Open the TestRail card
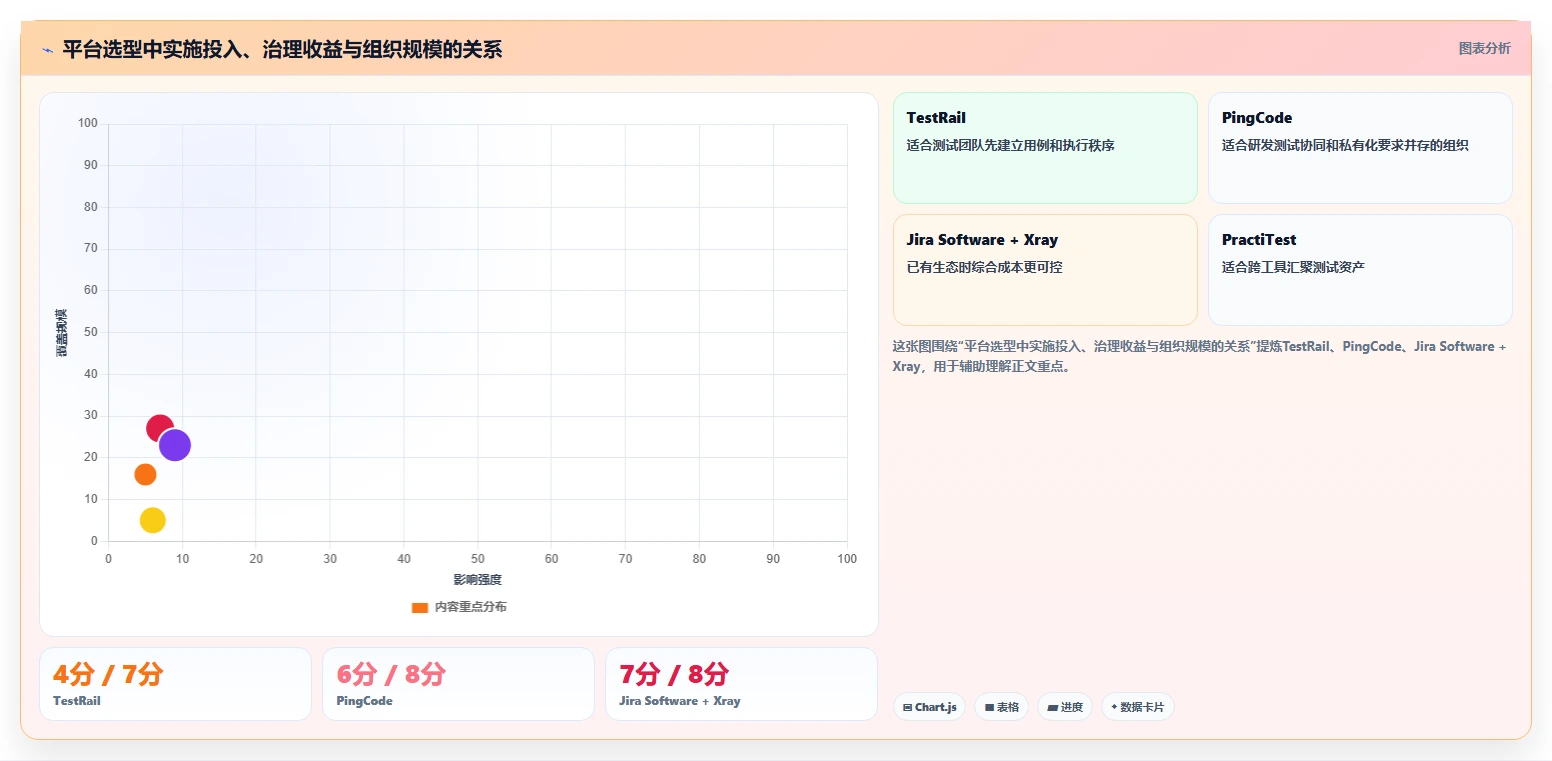Image resolution: width=1552 pixels, height=761 pixels. point(1045,148)
